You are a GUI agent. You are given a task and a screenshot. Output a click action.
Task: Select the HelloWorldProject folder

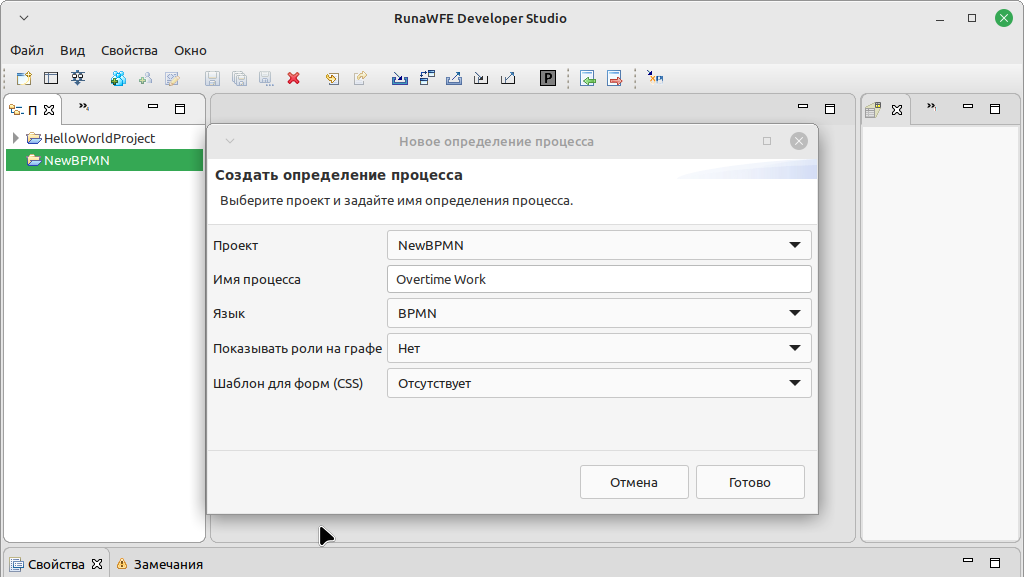[x=91, y=138]
